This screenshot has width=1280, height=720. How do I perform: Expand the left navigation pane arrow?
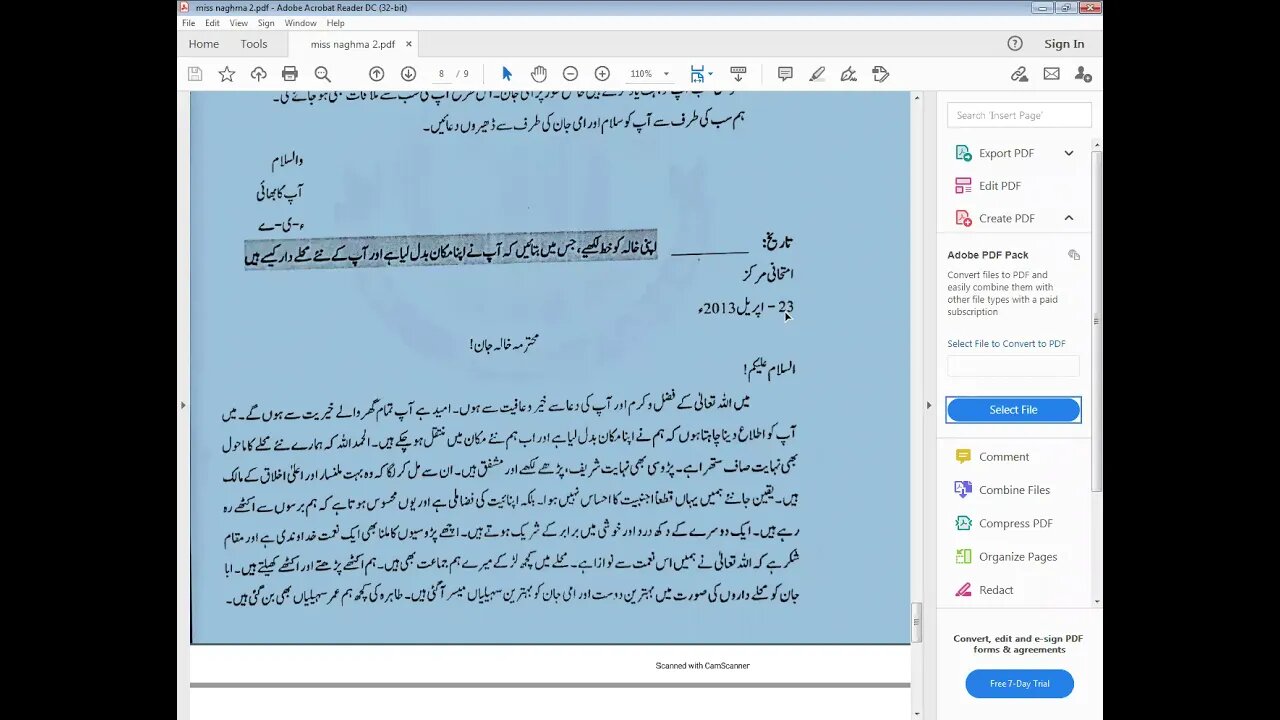tap(182, 405)
